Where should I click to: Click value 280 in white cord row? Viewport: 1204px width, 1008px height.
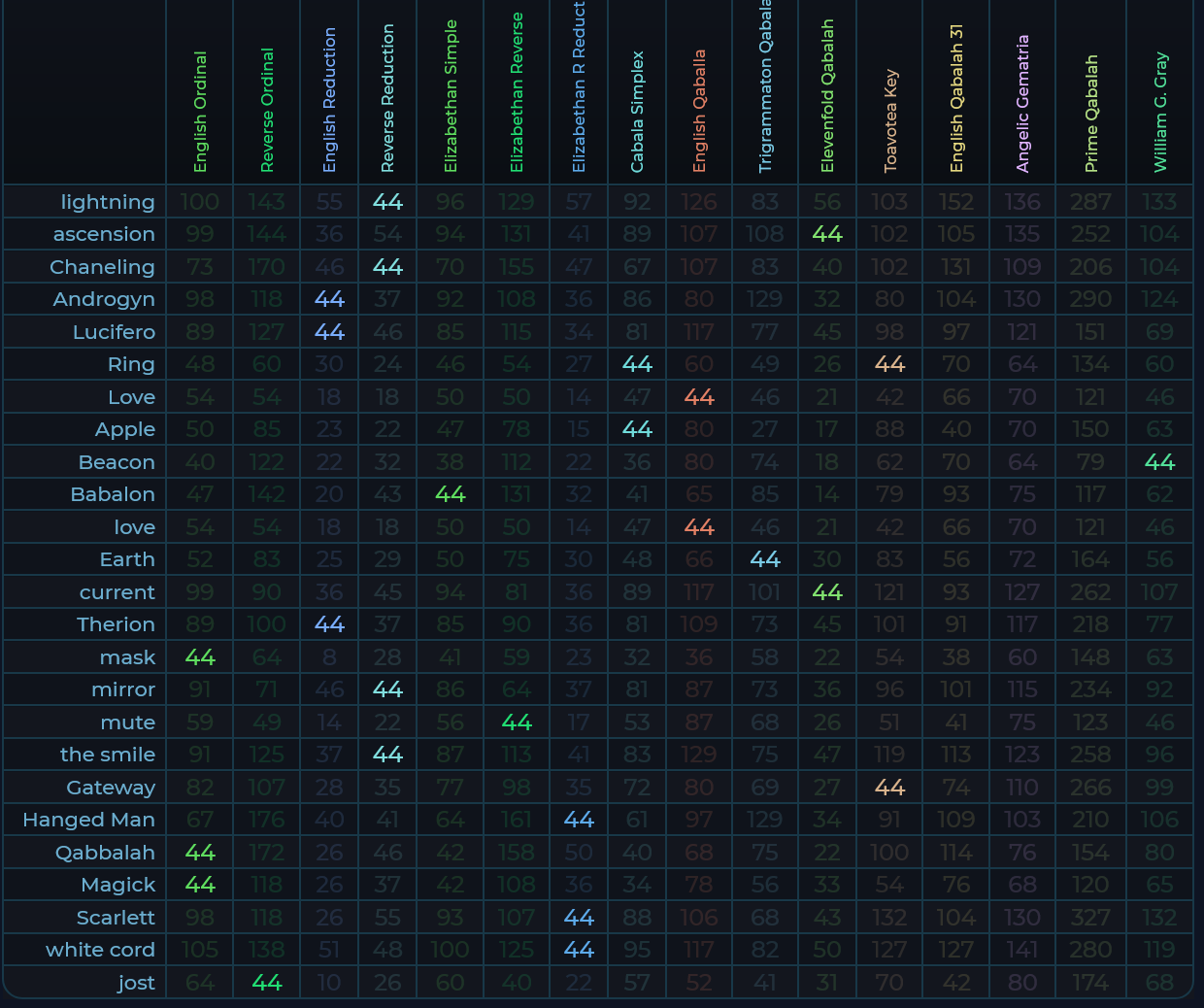tap(1091, 950)
